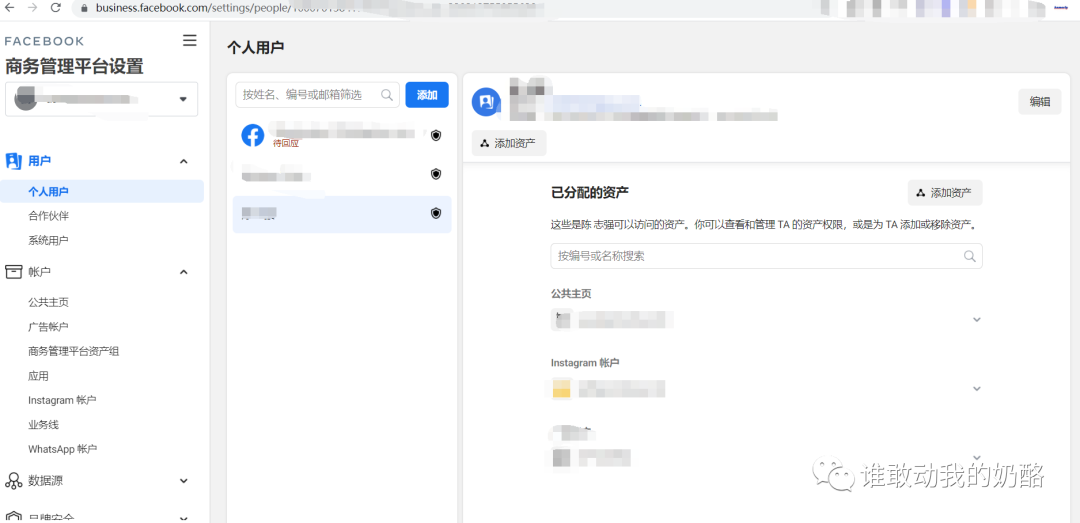Open 应用 in sidebar
Viewport: 1080px width, 523px height.
tap(38, 376)
